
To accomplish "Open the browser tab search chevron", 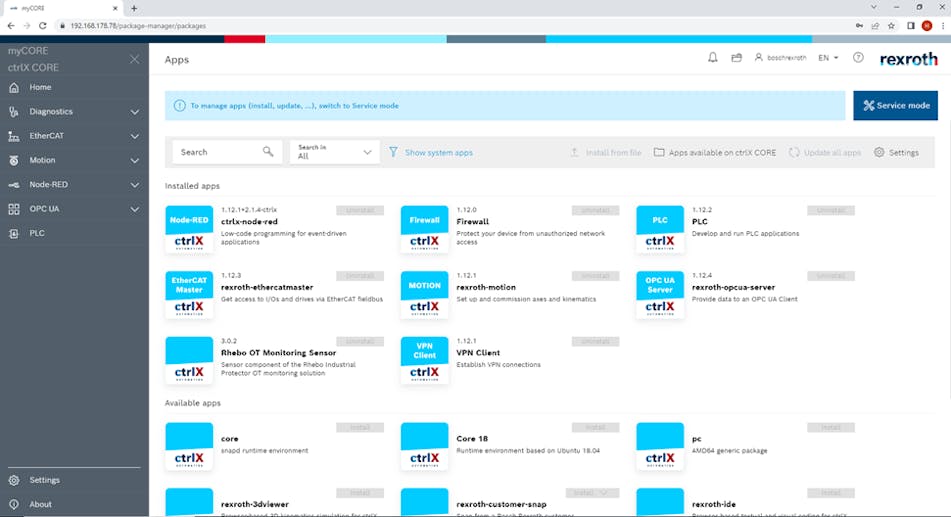I will (x=873, y=7).
